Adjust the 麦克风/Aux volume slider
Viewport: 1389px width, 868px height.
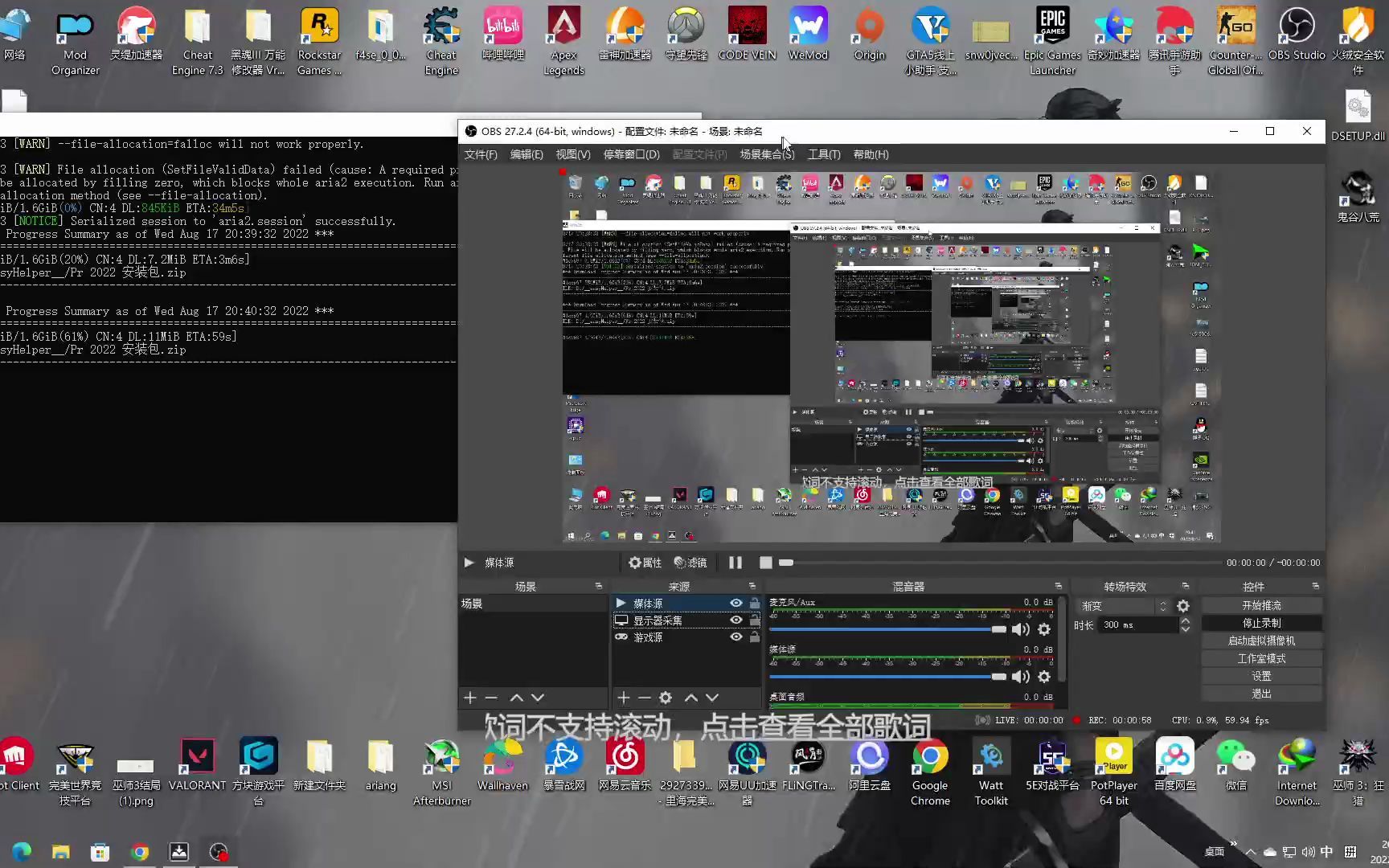click(888, 629)
